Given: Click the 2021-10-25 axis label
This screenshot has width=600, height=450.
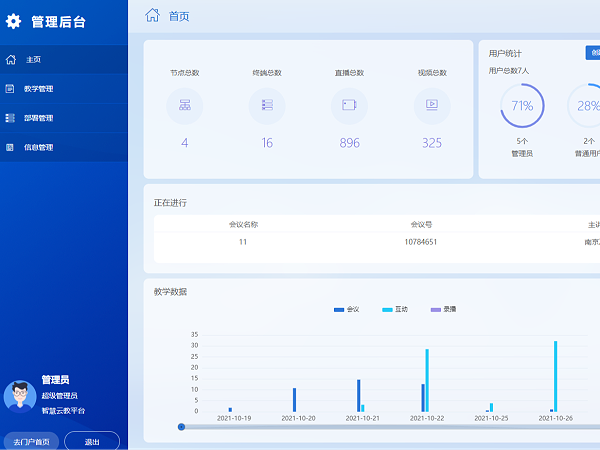Looking at the screenshot, I should pyautogui.click(x=491, y=418).
